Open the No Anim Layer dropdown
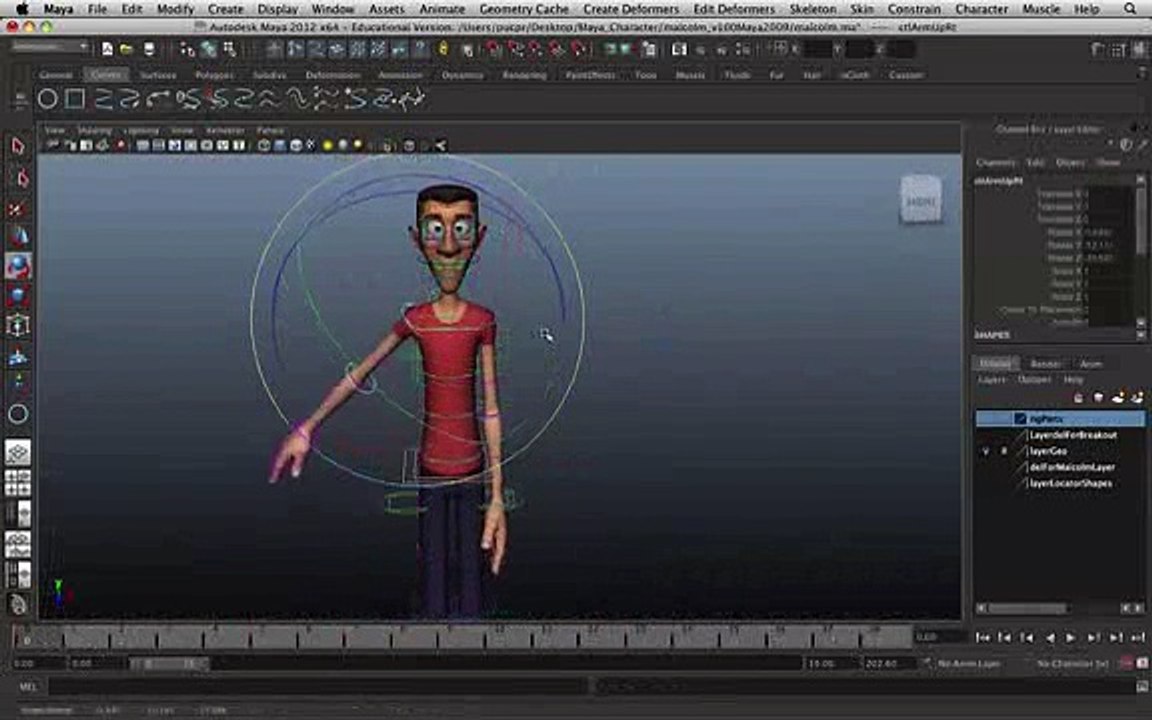Screen dimensions: 1152x720 pyautogui.click(x=968, y=663)
